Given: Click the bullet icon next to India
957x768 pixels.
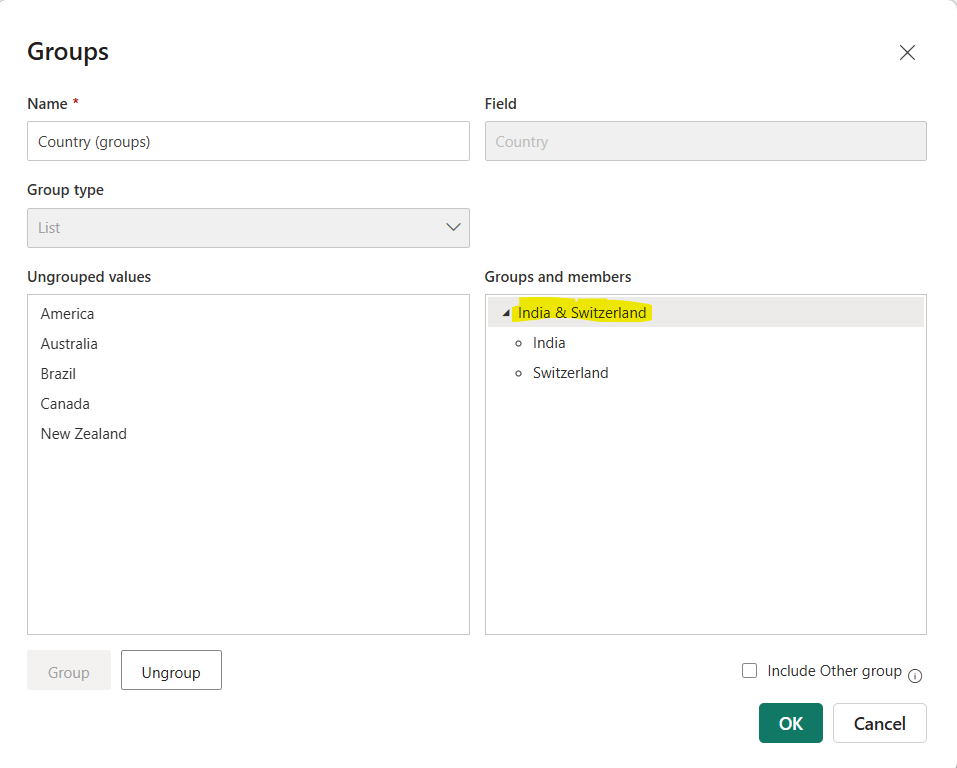Looking at the screenshot, I should click(x=518, y=343).
